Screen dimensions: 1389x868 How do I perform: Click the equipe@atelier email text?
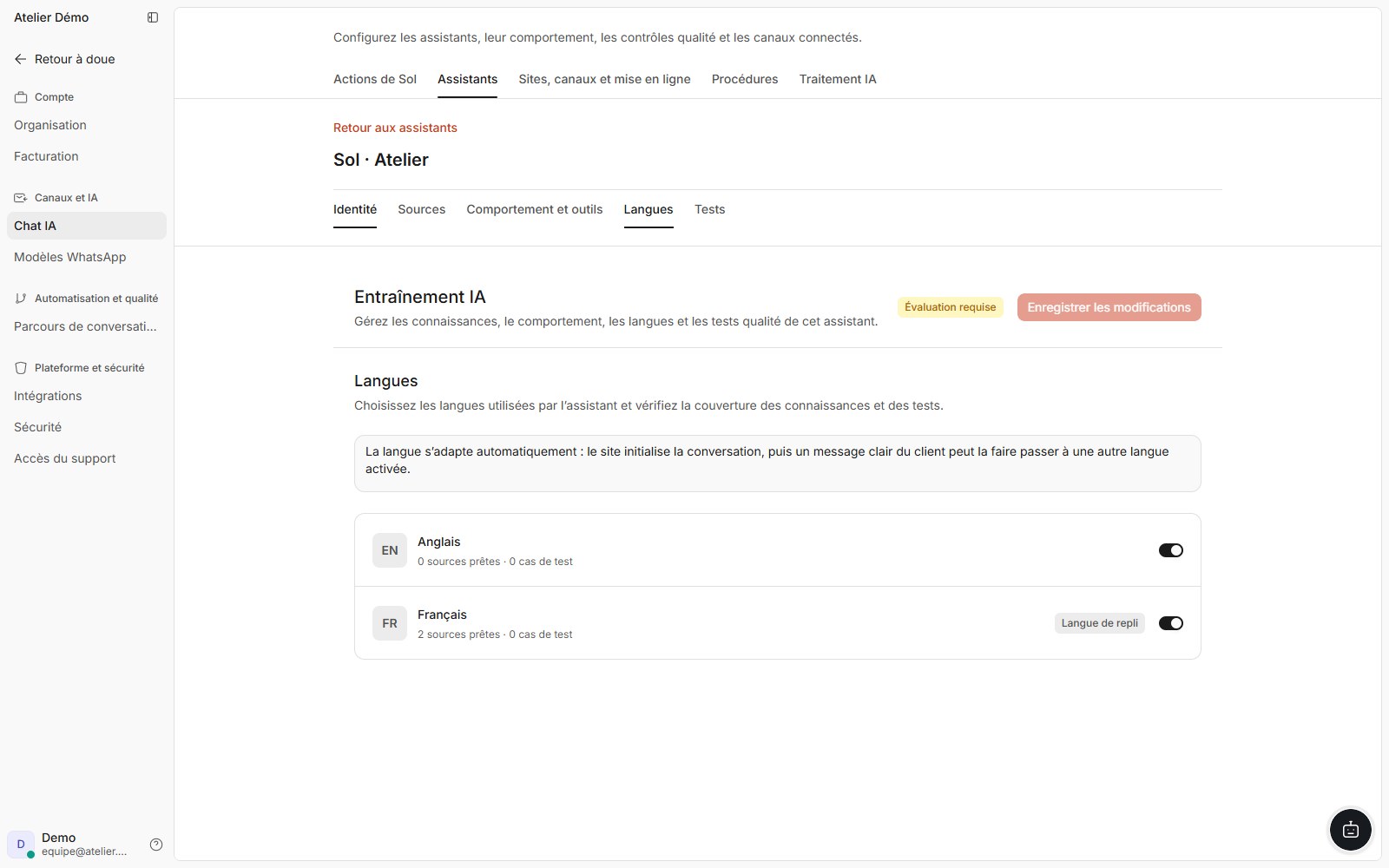(84, 852)
